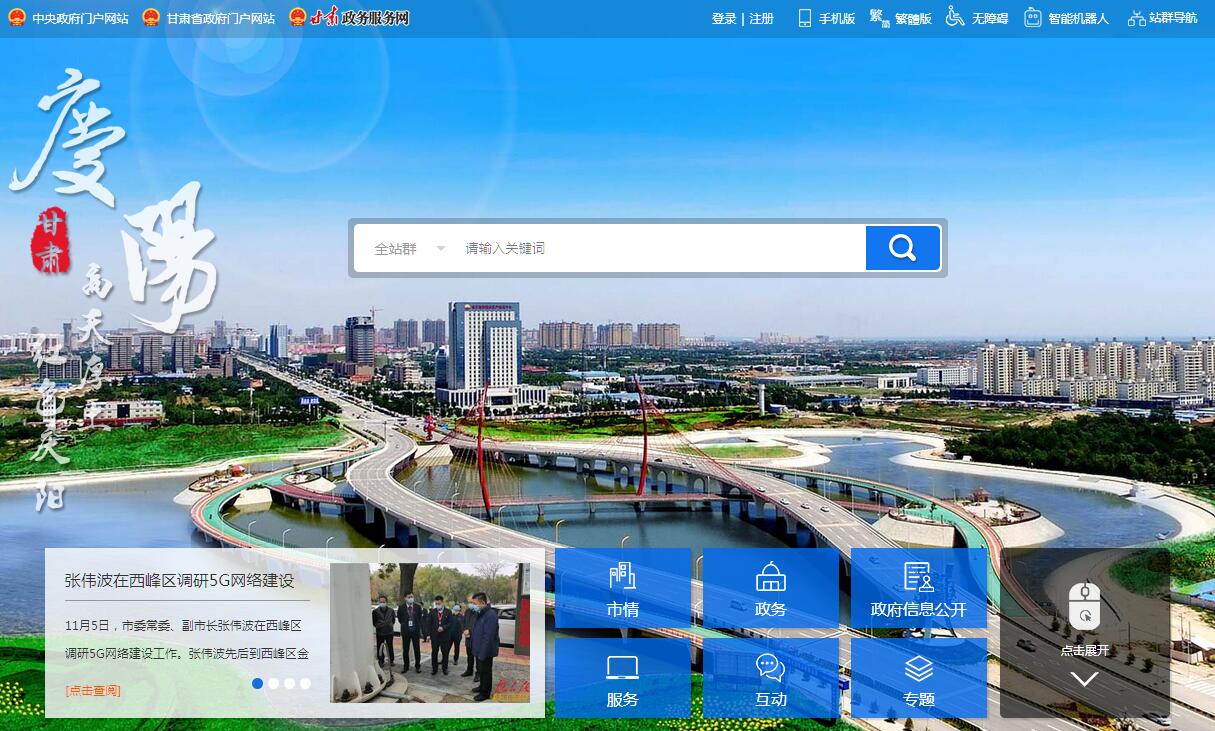Open the 站群导航 site group navigation
1215x731 pixels.
point(1162,18)
